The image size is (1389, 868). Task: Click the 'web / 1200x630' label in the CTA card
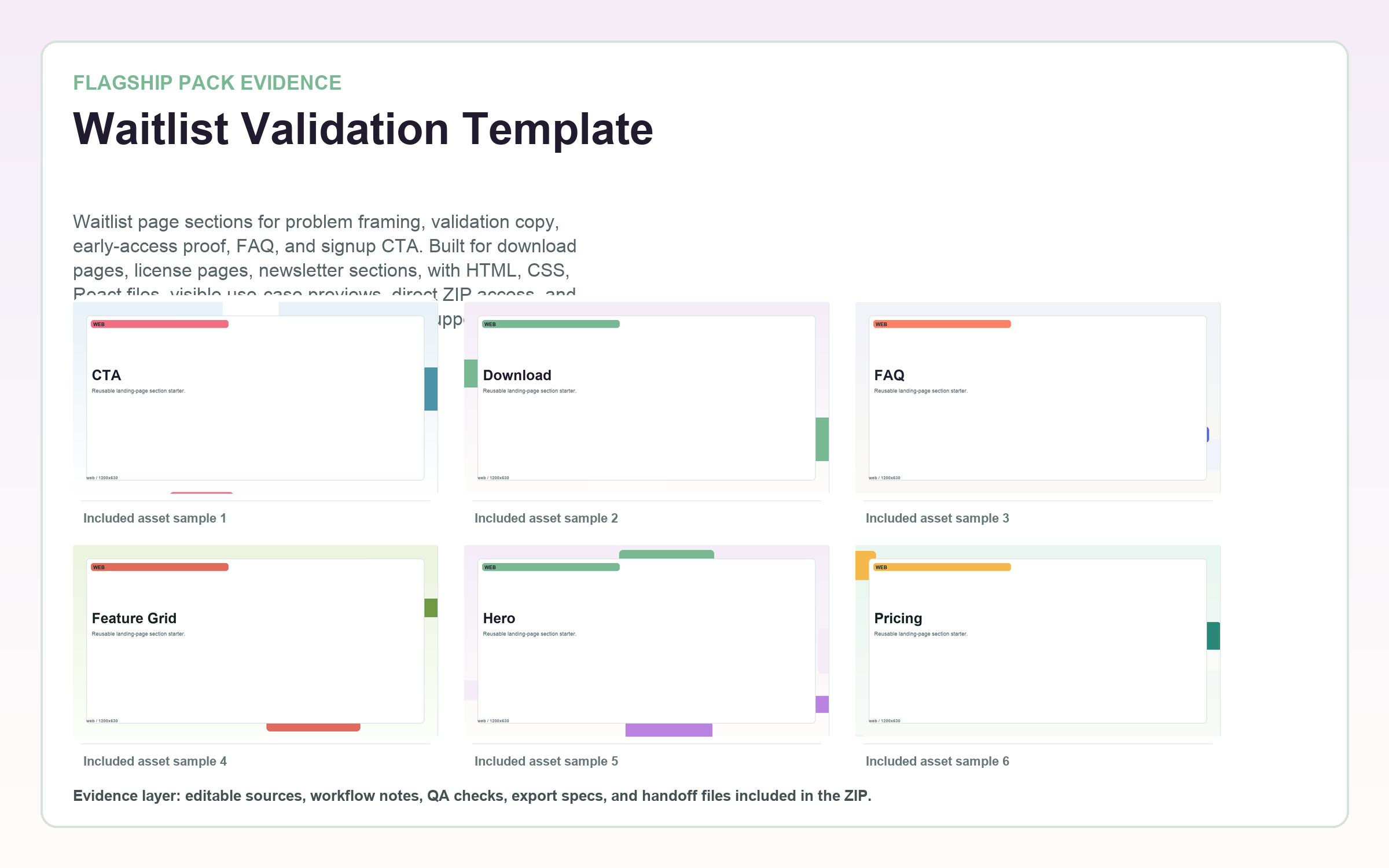102,478
